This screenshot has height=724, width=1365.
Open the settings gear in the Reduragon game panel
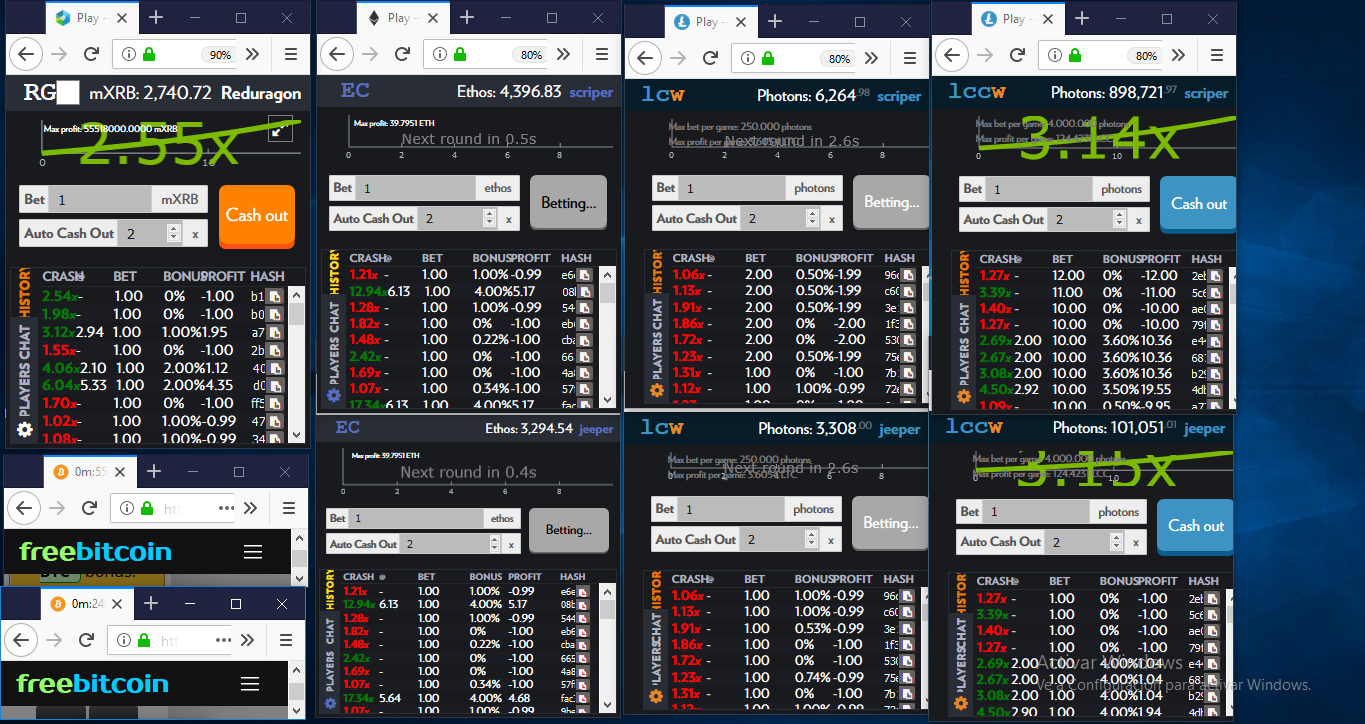coord(24,429)
